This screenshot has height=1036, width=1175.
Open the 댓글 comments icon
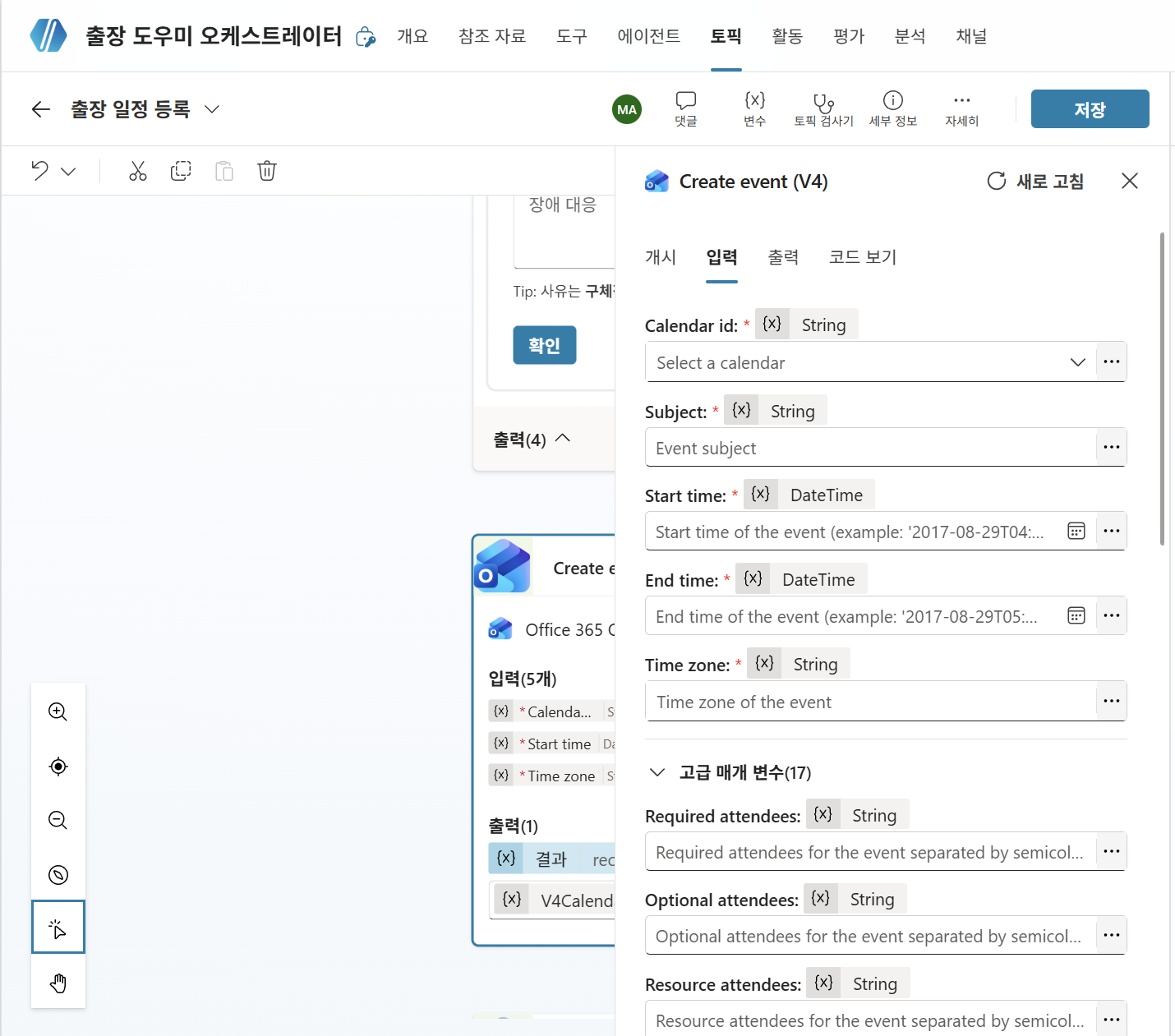click(685, 109)
